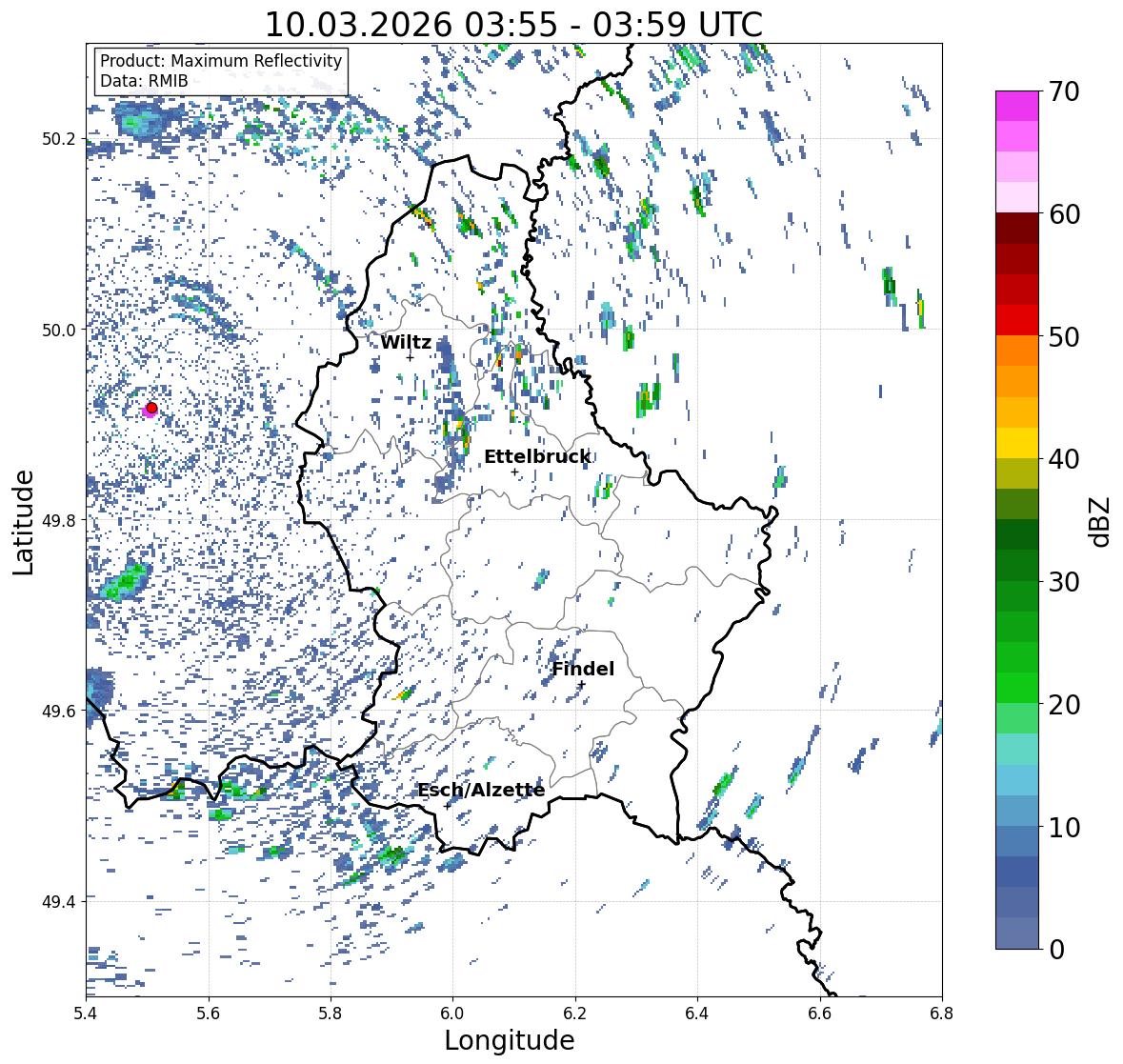The width and height of the screenshot is (1123, 1064).
Task: Click the 40 value on the colorbar
Action: tap(1064, 459)
